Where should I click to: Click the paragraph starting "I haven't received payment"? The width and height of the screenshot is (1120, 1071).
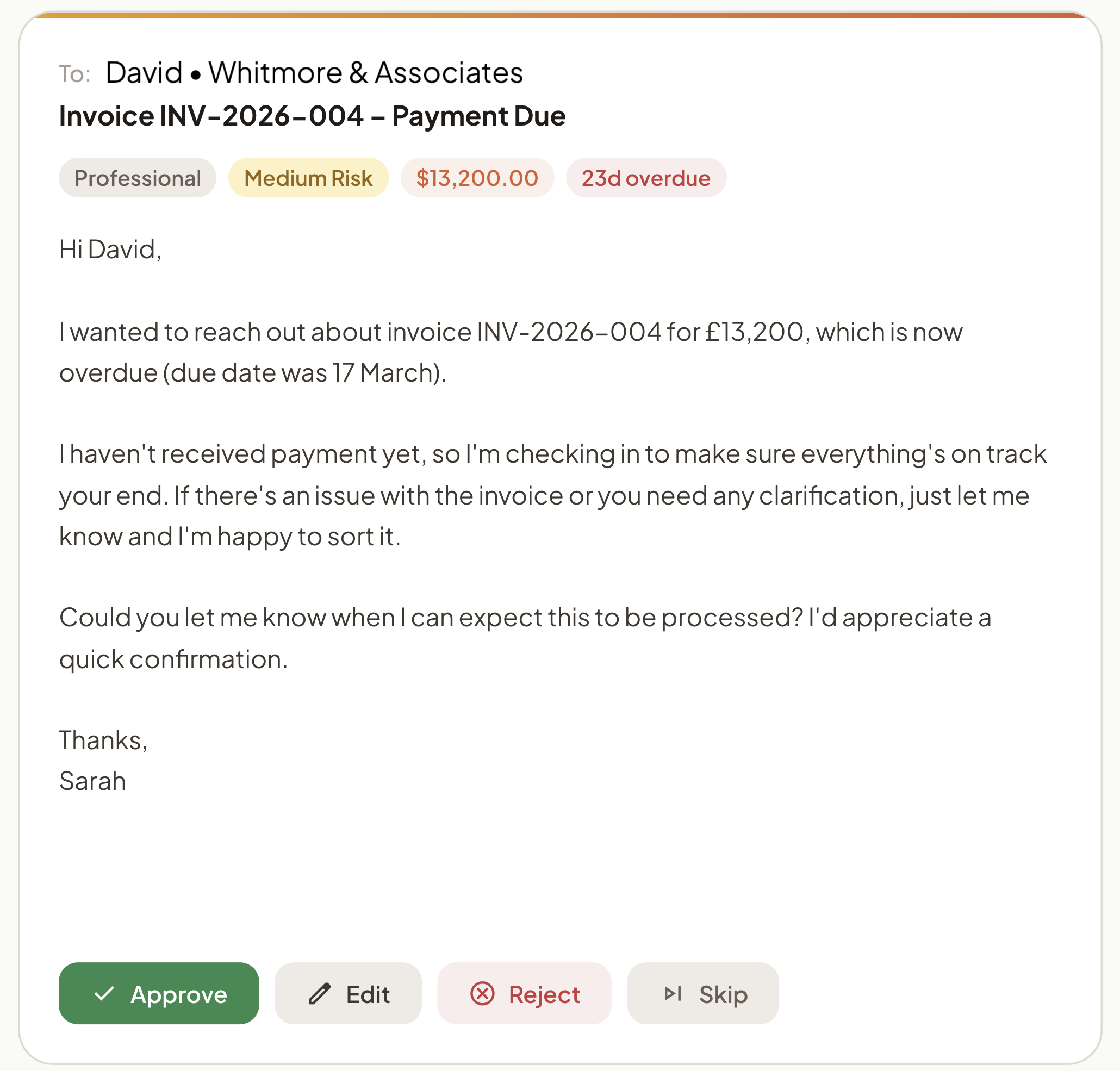(x=551, y=495)
